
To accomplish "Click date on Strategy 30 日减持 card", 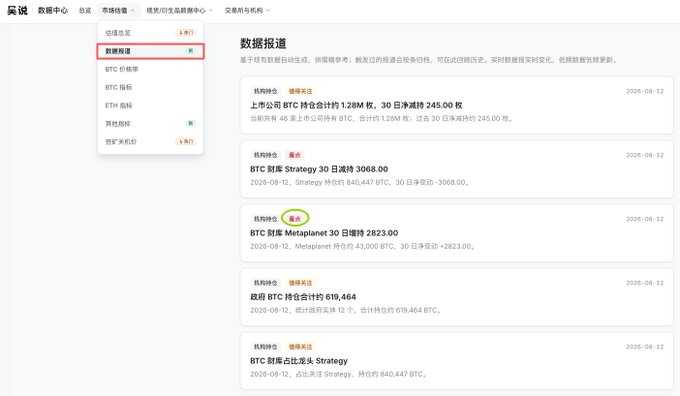I will [x=645, y=155].
